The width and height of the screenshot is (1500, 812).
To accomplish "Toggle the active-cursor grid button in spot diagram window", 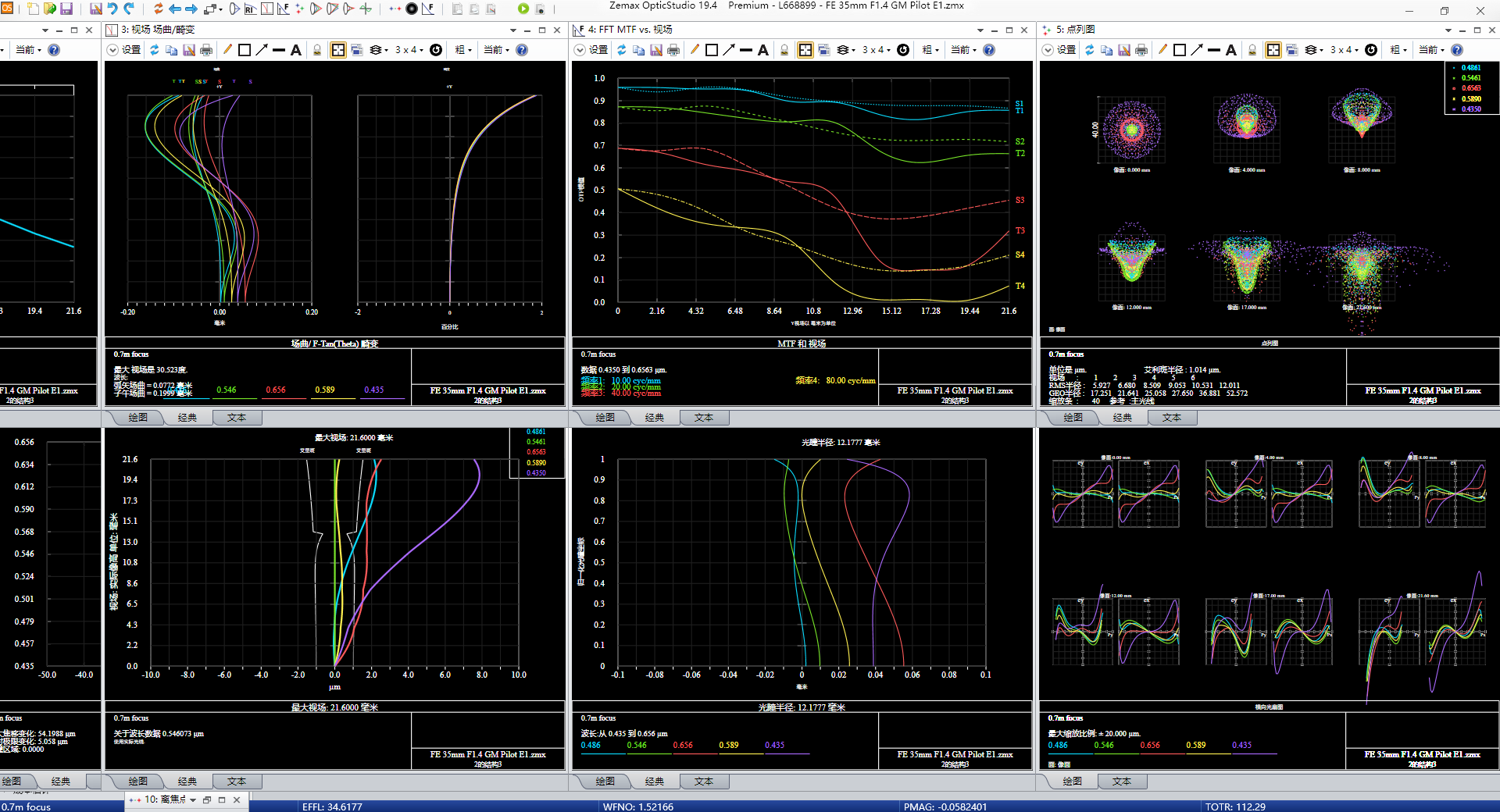I will pos(1273,50).
